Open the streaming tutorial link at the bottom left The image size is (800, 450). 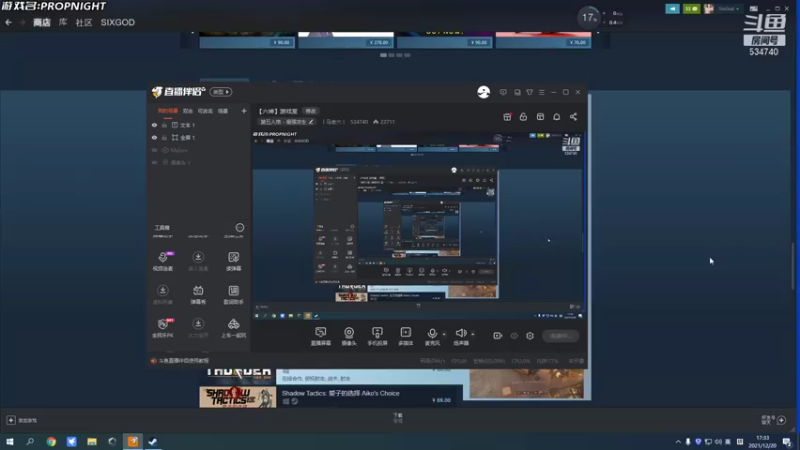pyautogui.click(x=180, y=361)
